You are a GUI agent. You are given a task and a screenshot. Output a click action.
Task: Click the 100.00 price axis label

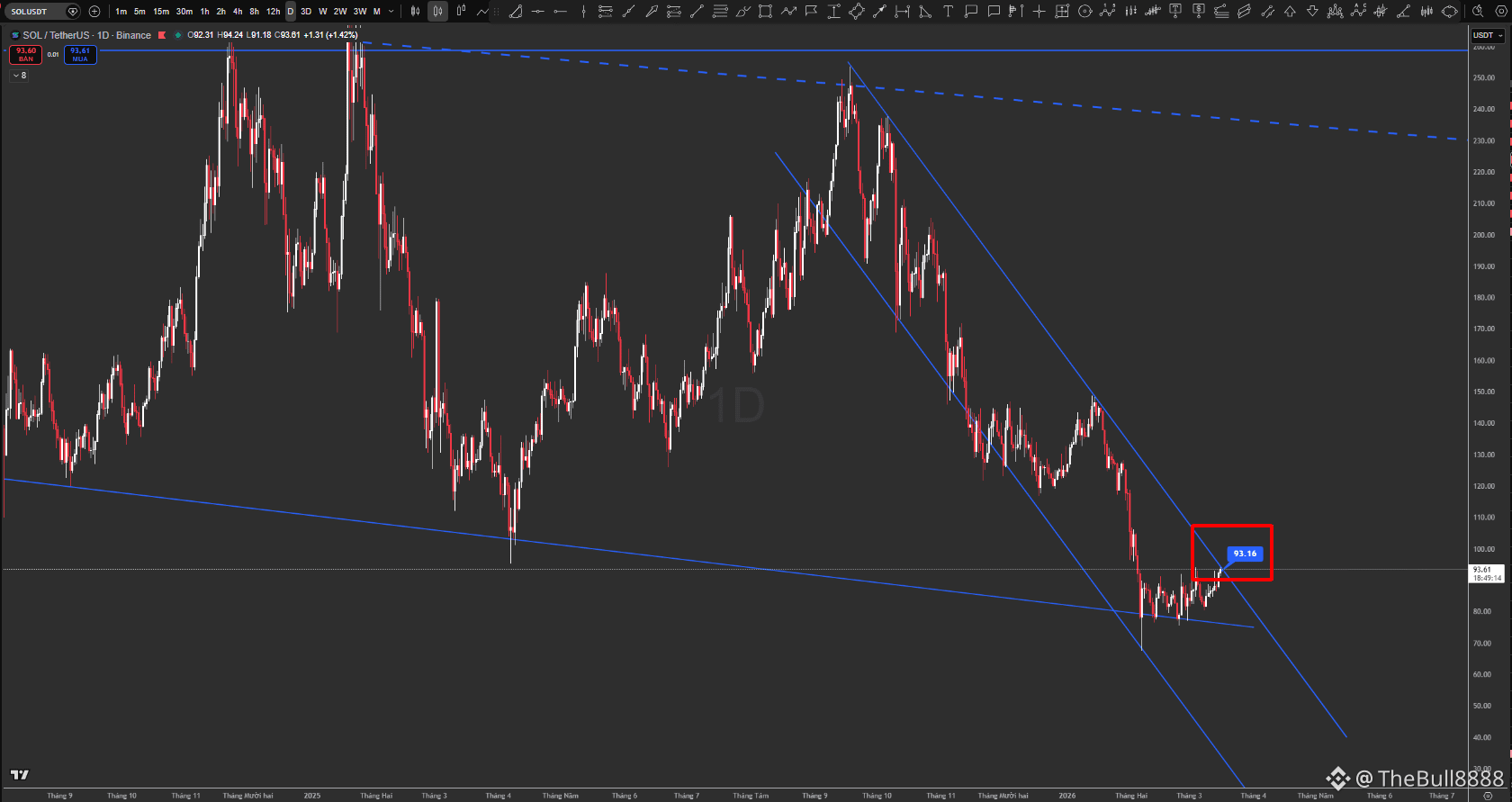[x=1484, y=549]
